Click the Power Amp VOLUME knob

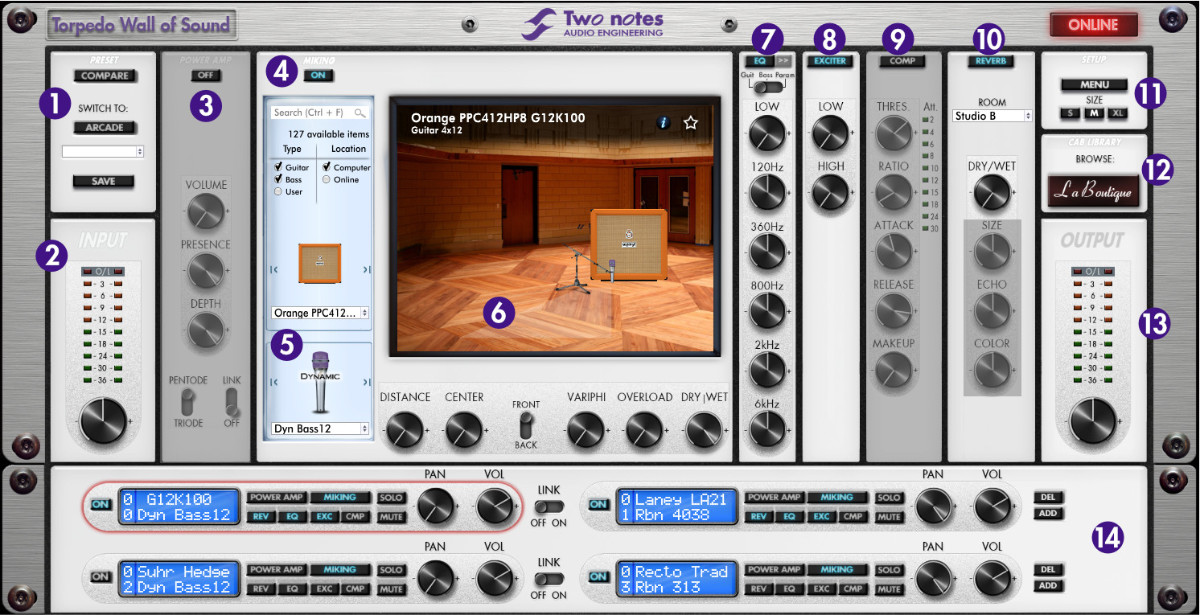pyautogui.click(x=205, y=210)
